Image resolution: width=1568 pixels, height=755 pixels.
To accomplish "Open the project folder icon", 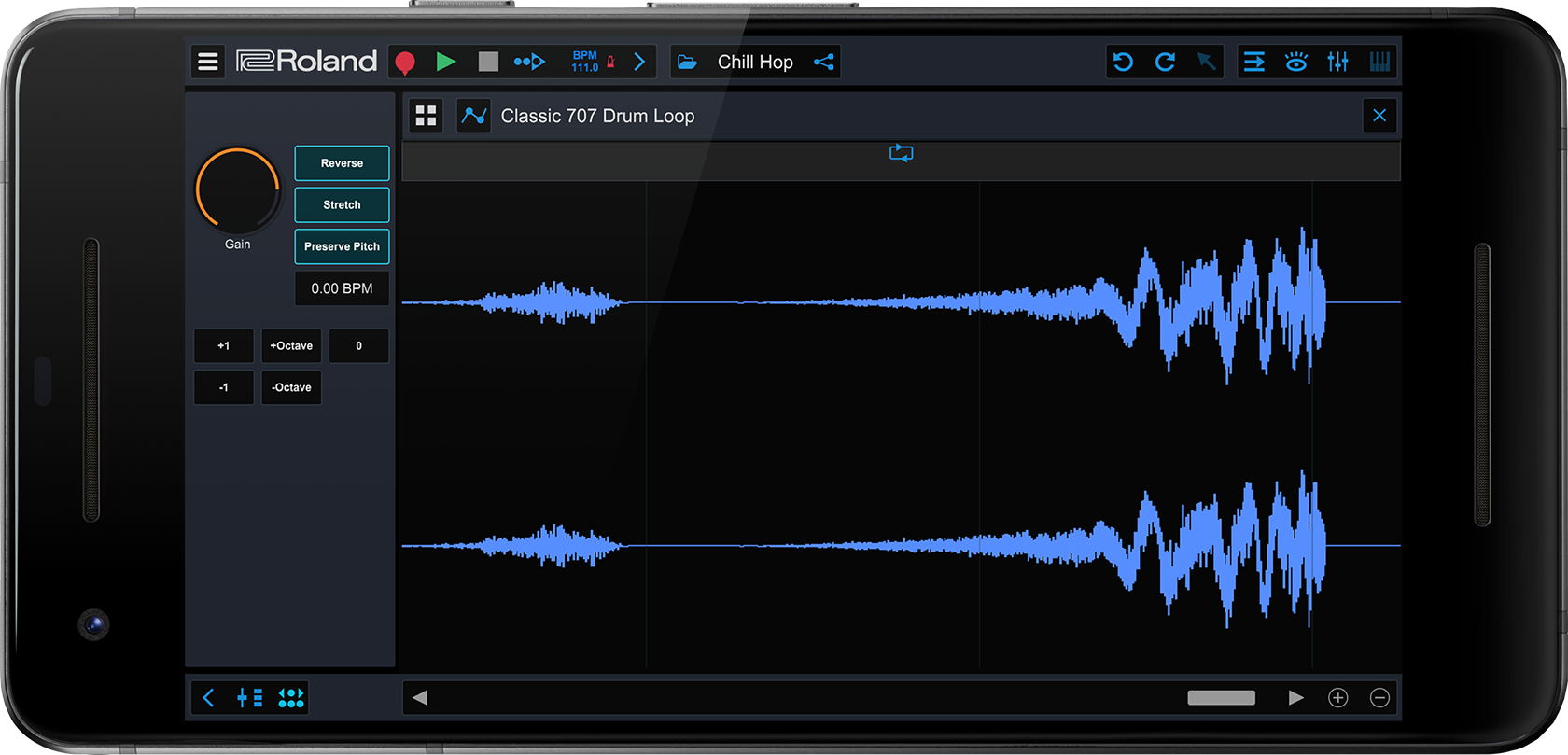I will tap(687, 62).
